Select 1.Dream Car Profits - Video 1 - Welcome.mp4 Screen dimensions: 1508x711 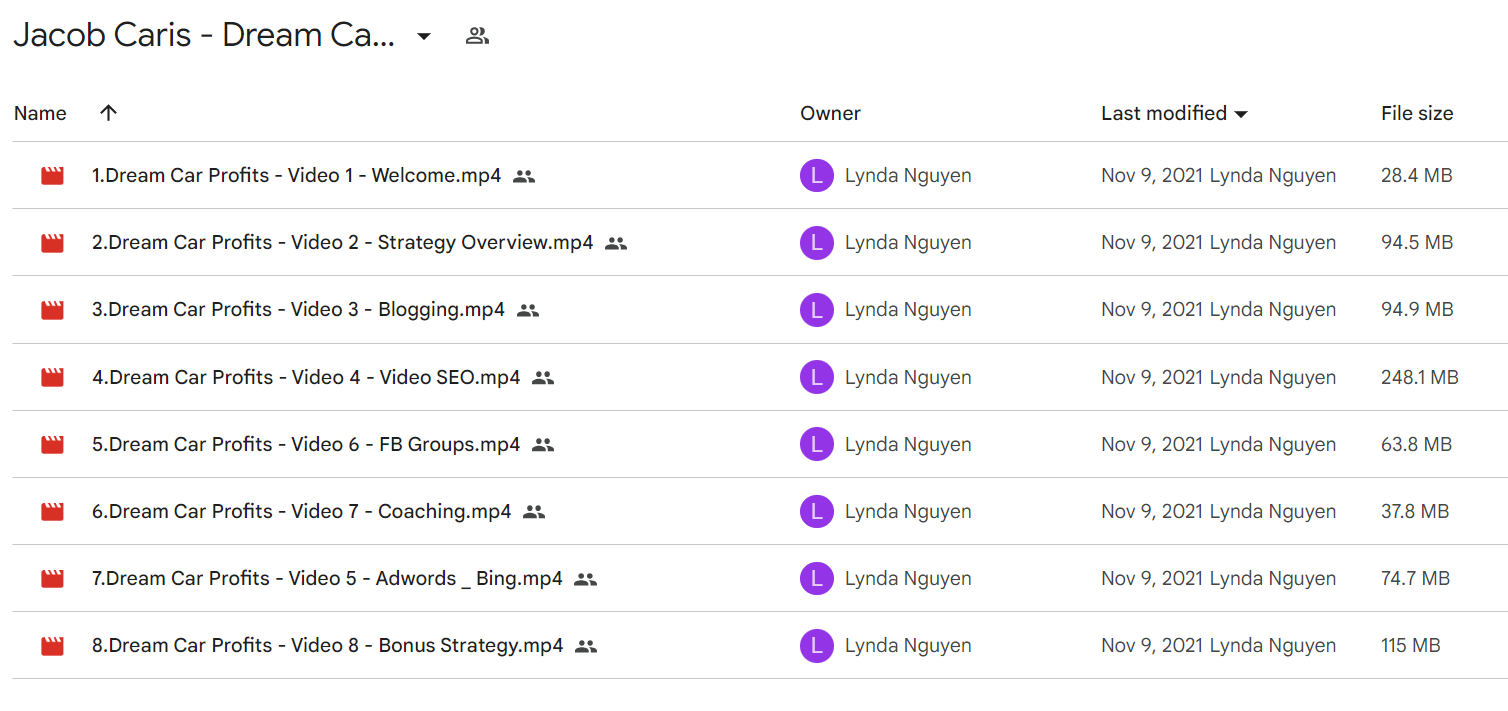point(296,175)
